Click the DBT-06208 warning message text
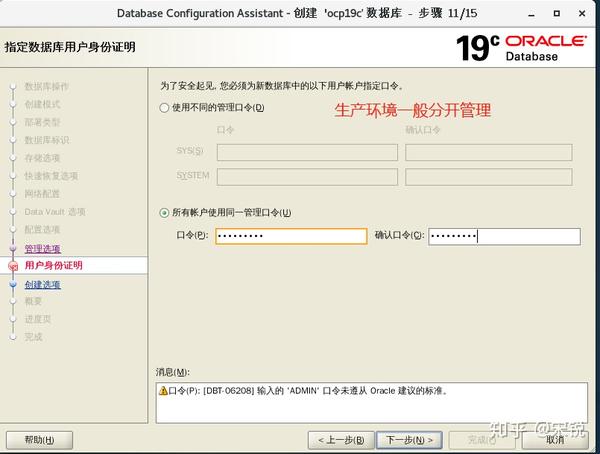This screenshot has width=600, height=454. point(308,391)
